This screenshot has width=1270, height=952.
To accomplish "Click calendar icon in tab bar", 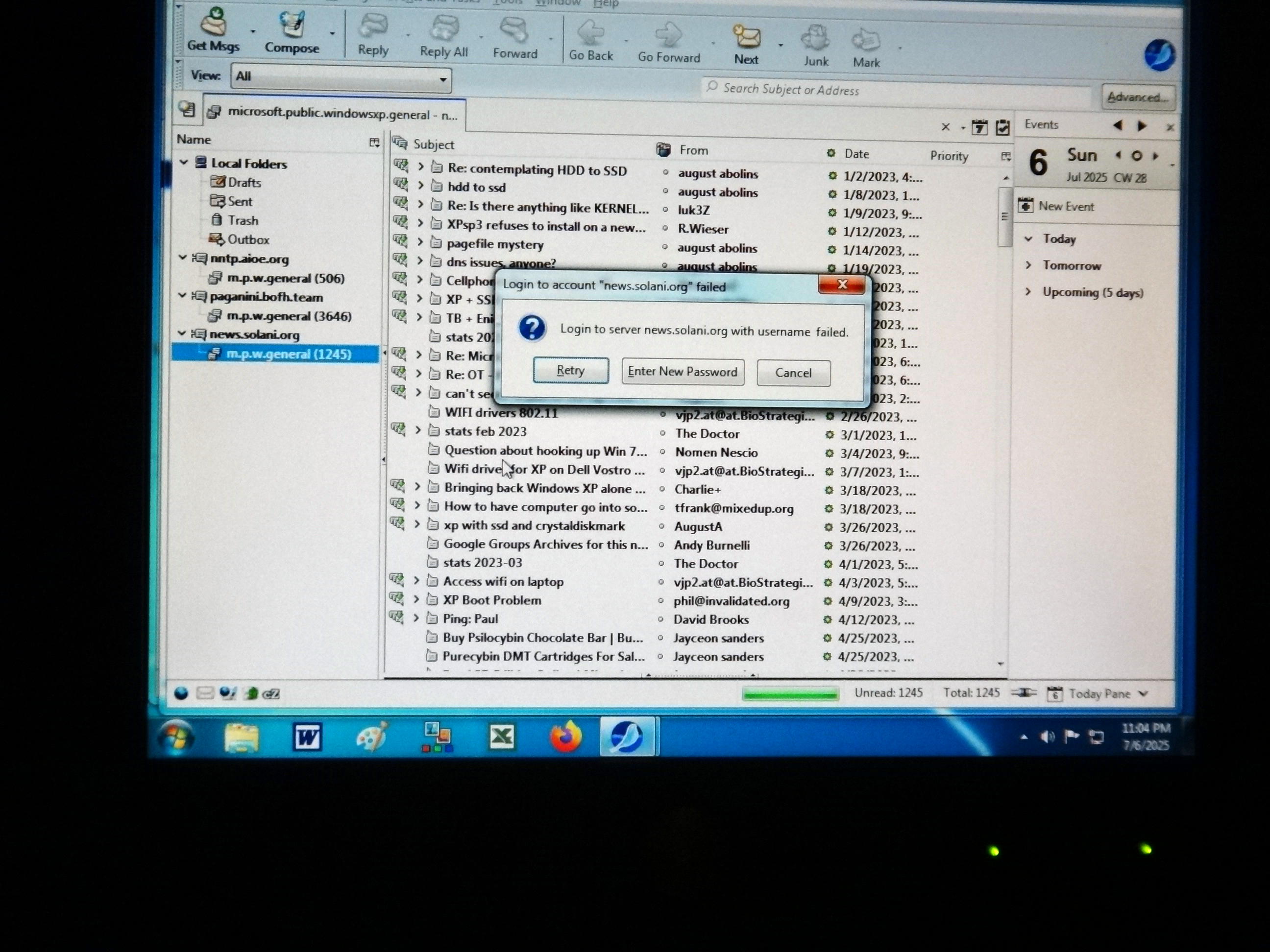I will 979,127.
